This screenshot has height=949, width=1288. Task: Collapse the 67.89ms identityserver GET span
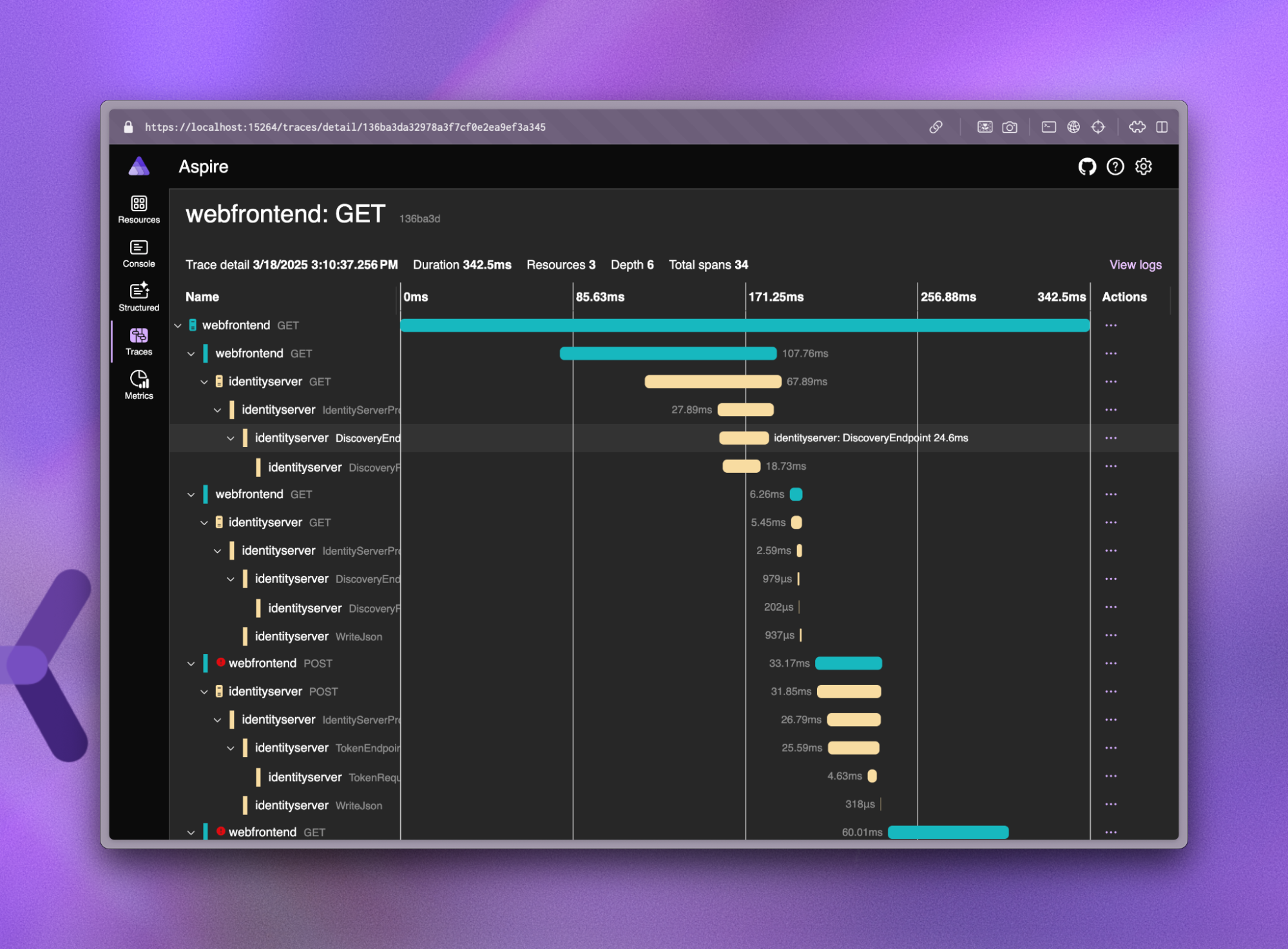point(204,382)
